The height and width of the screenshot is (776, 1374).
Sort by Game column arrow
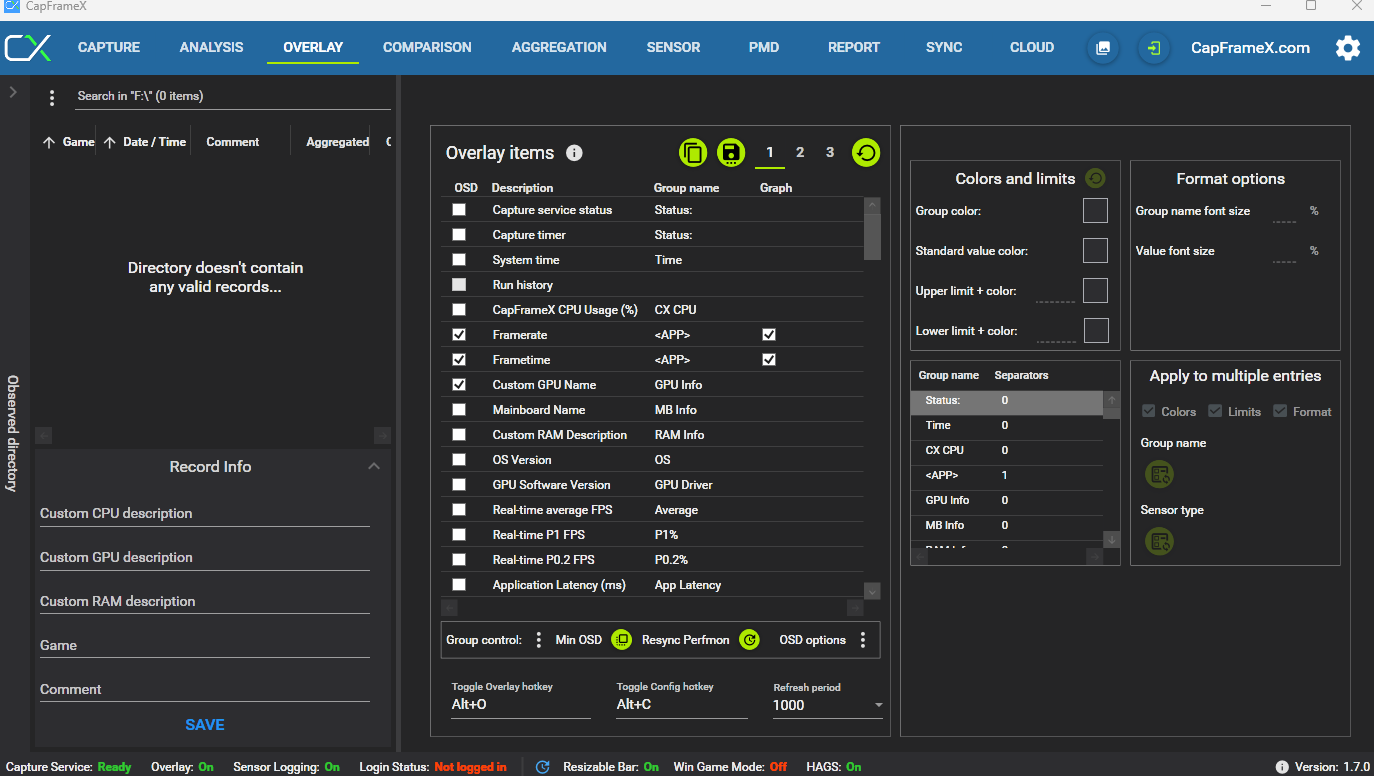pyautogui.click(x=49, y=143)
